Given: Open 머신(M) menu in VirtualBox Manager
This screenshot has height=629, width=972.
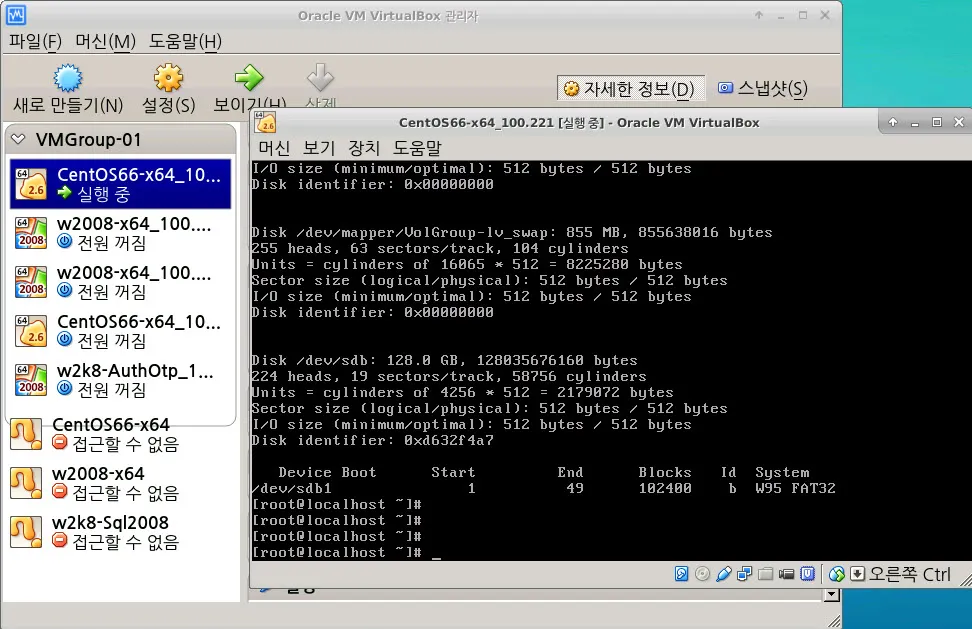Looking at the screenshot, I should pyautogui.click(x=105, y=42).
